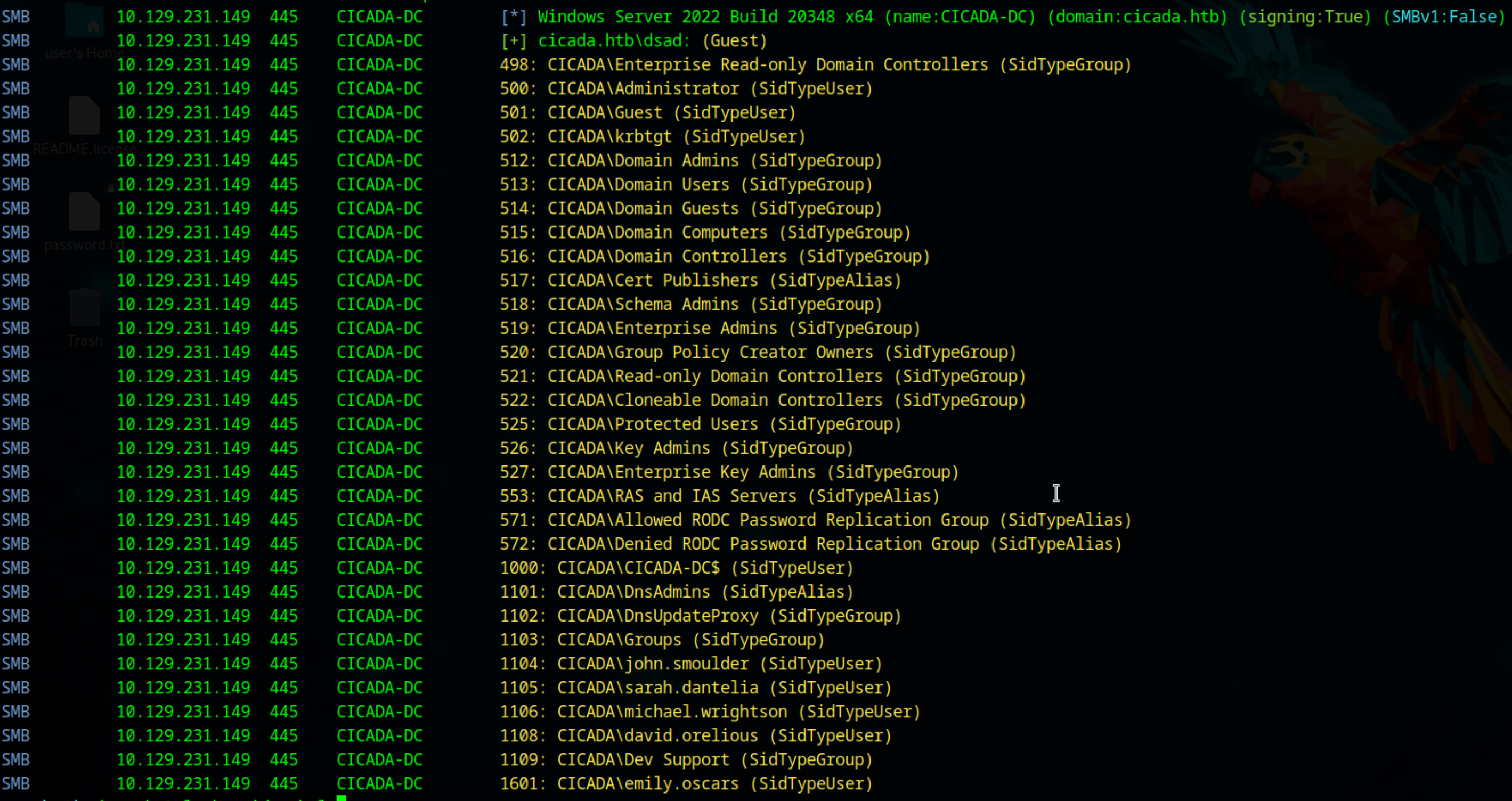The width and height of the screenshot is (1512, 801).
Task: Click the "(name:CICADA-DC)" text in the first line
Action: [x=960, y=17]
